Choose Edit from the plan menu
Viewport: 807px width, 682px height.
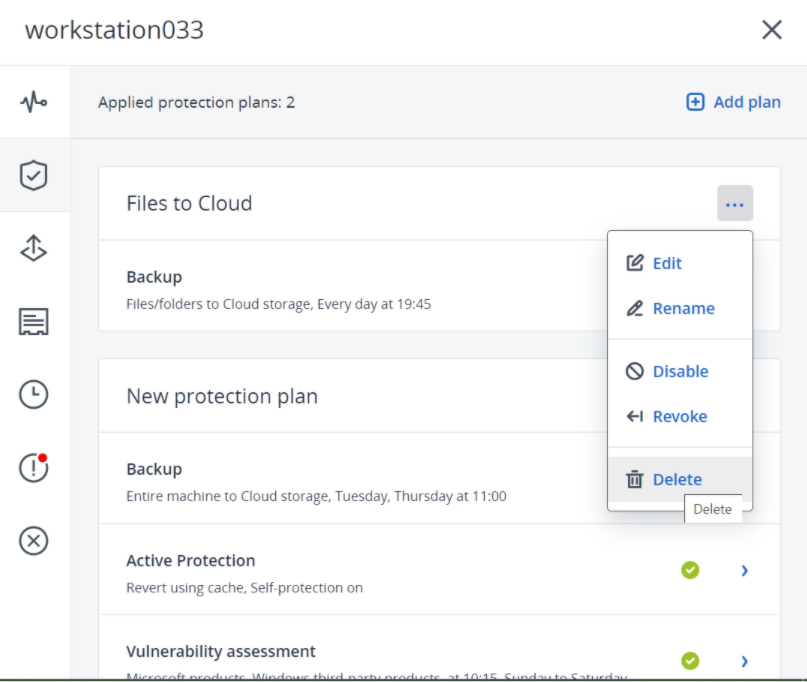(x=680, y=264)
